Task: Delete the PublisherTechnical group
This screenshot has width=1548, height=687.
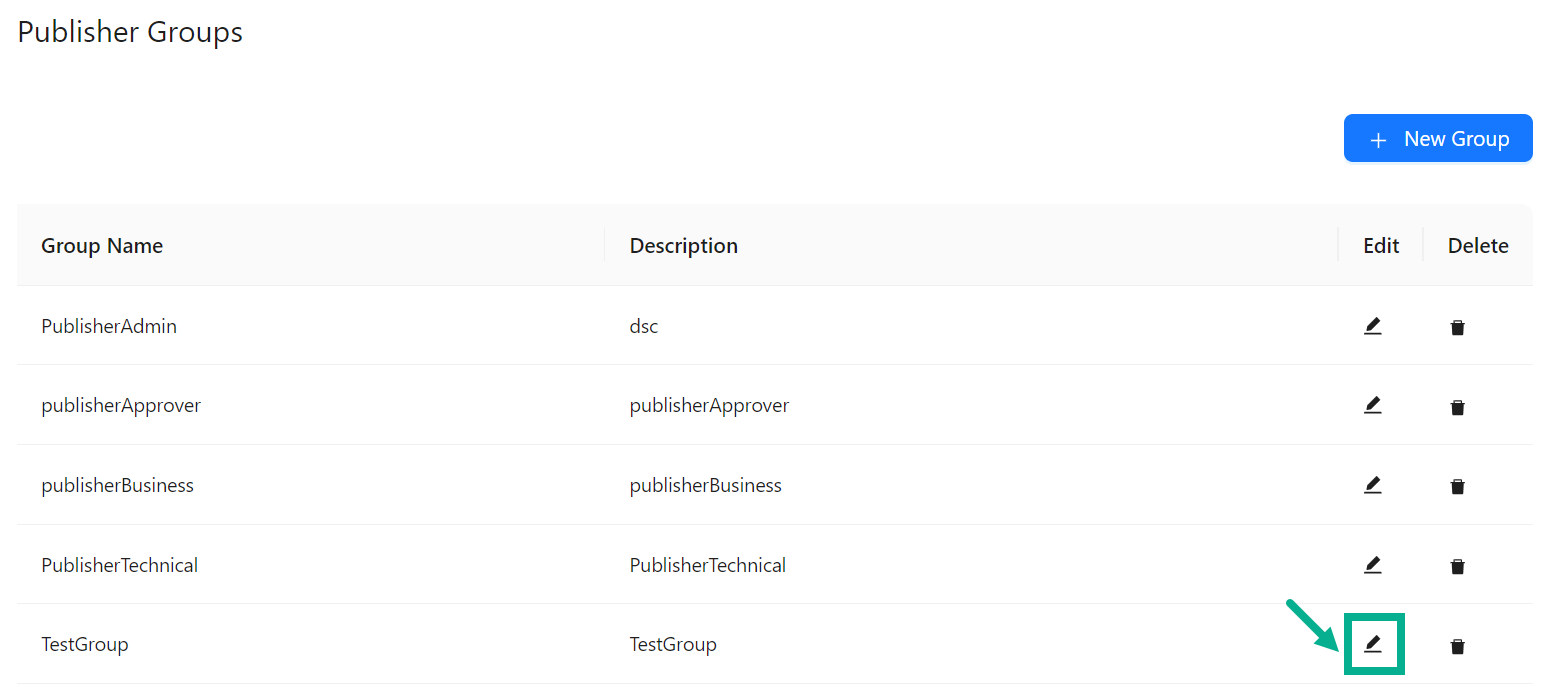Action: (x=1458, y=565)
